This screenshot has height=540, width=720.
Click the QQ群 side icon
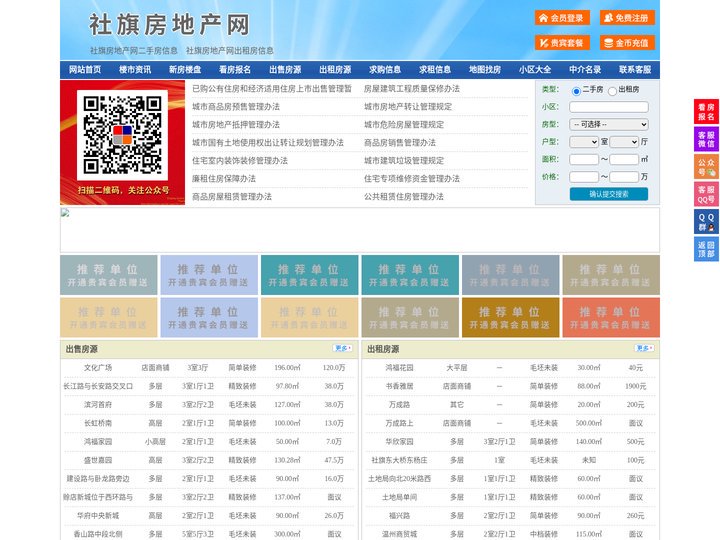(x=706, y=222)
